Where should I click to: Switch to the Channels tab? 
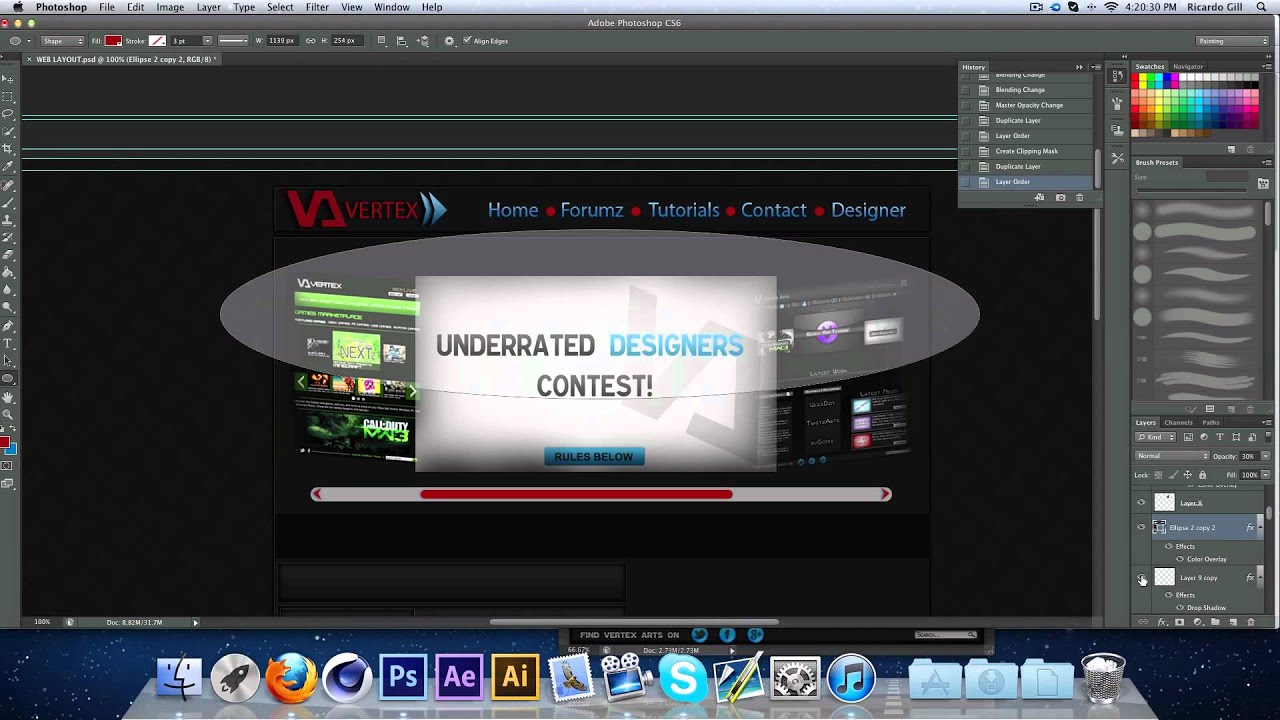point(1178,422)
